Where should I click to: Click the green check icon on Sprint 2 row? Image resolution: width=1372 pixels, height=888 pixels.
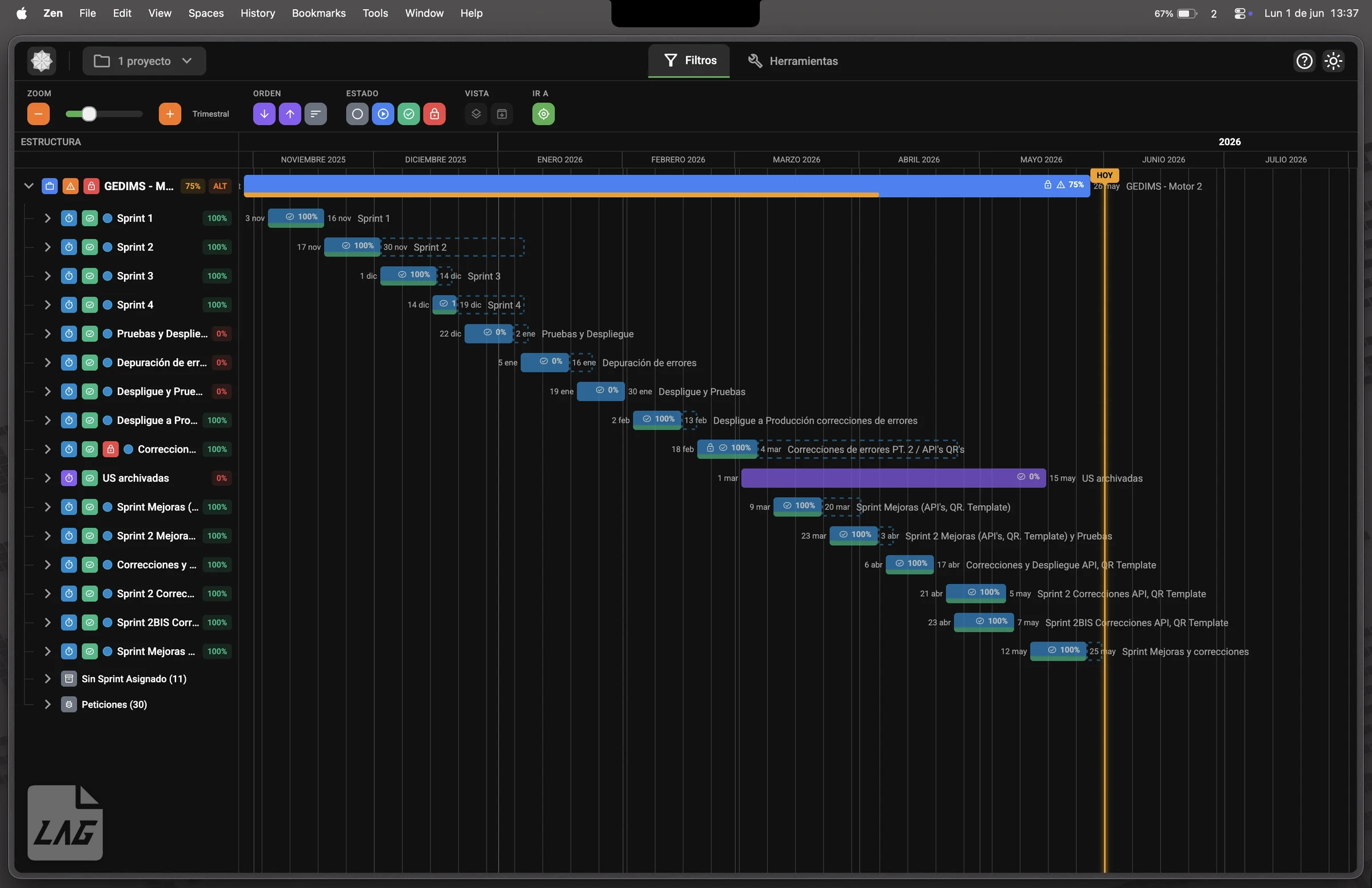coord(89,247)
